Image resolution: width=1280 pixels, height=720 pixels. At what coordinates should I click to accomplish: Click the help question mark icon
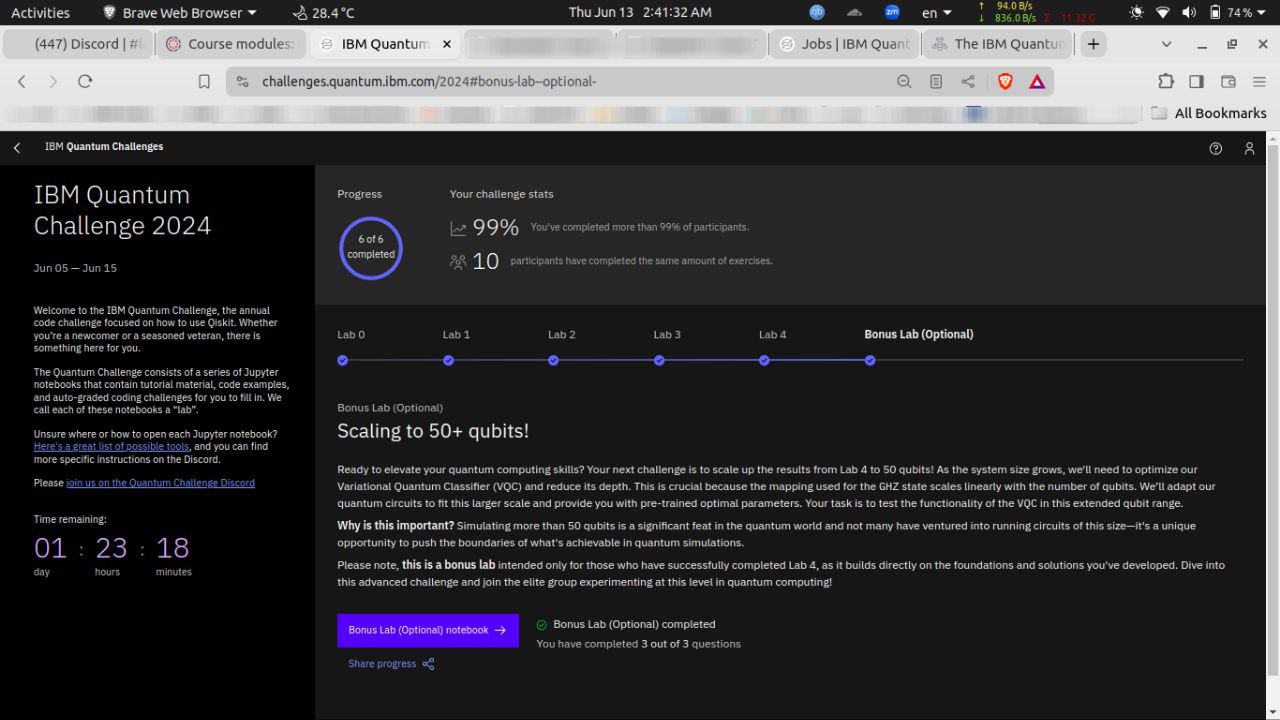[1216, 148]
